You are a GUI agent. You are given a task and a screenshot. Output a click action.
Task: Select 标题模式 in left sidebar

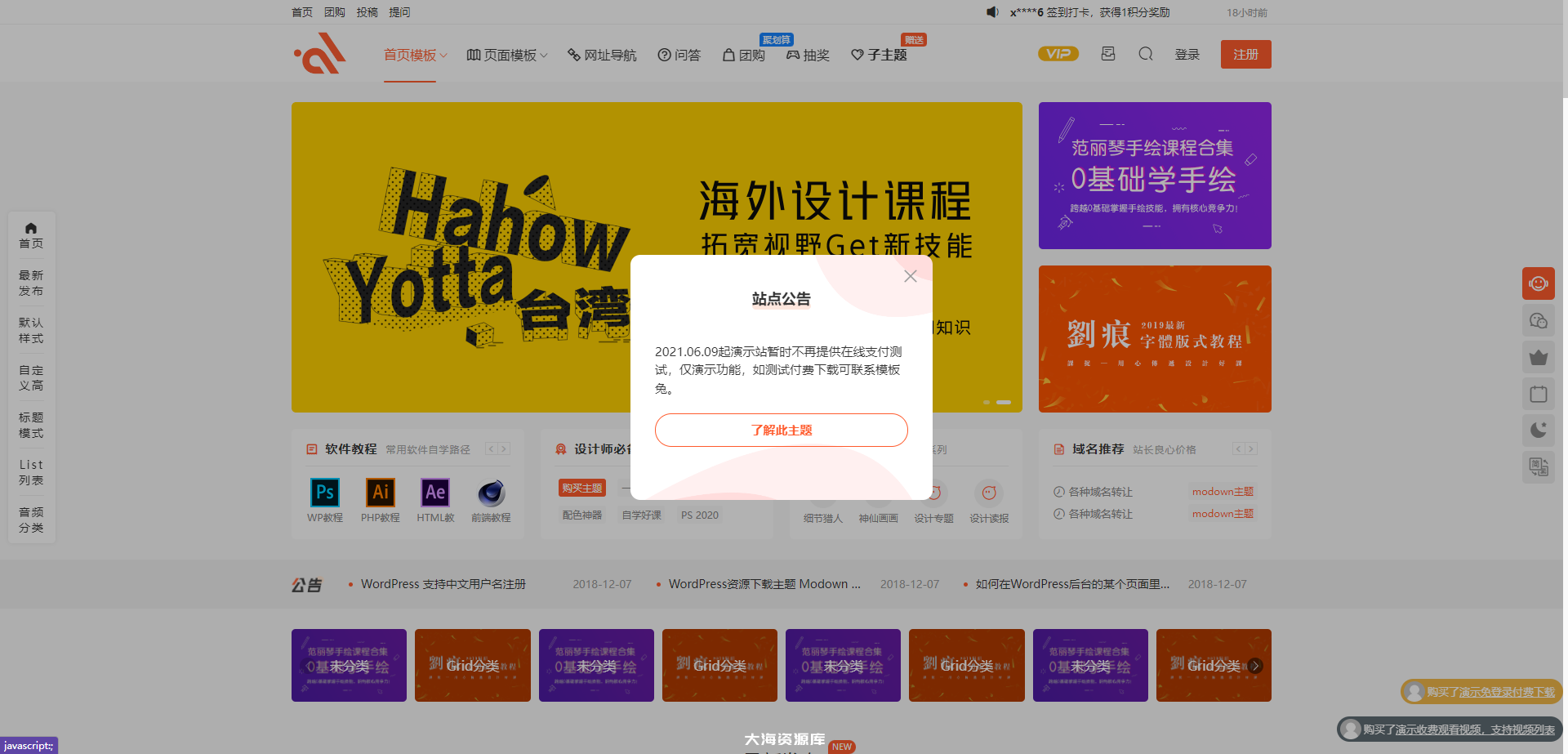pyautogui.click(x=31, y=425)
